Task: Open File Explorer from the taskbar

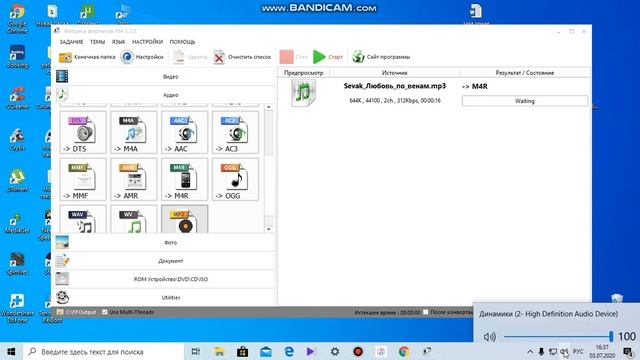Action: pos(219,351)
